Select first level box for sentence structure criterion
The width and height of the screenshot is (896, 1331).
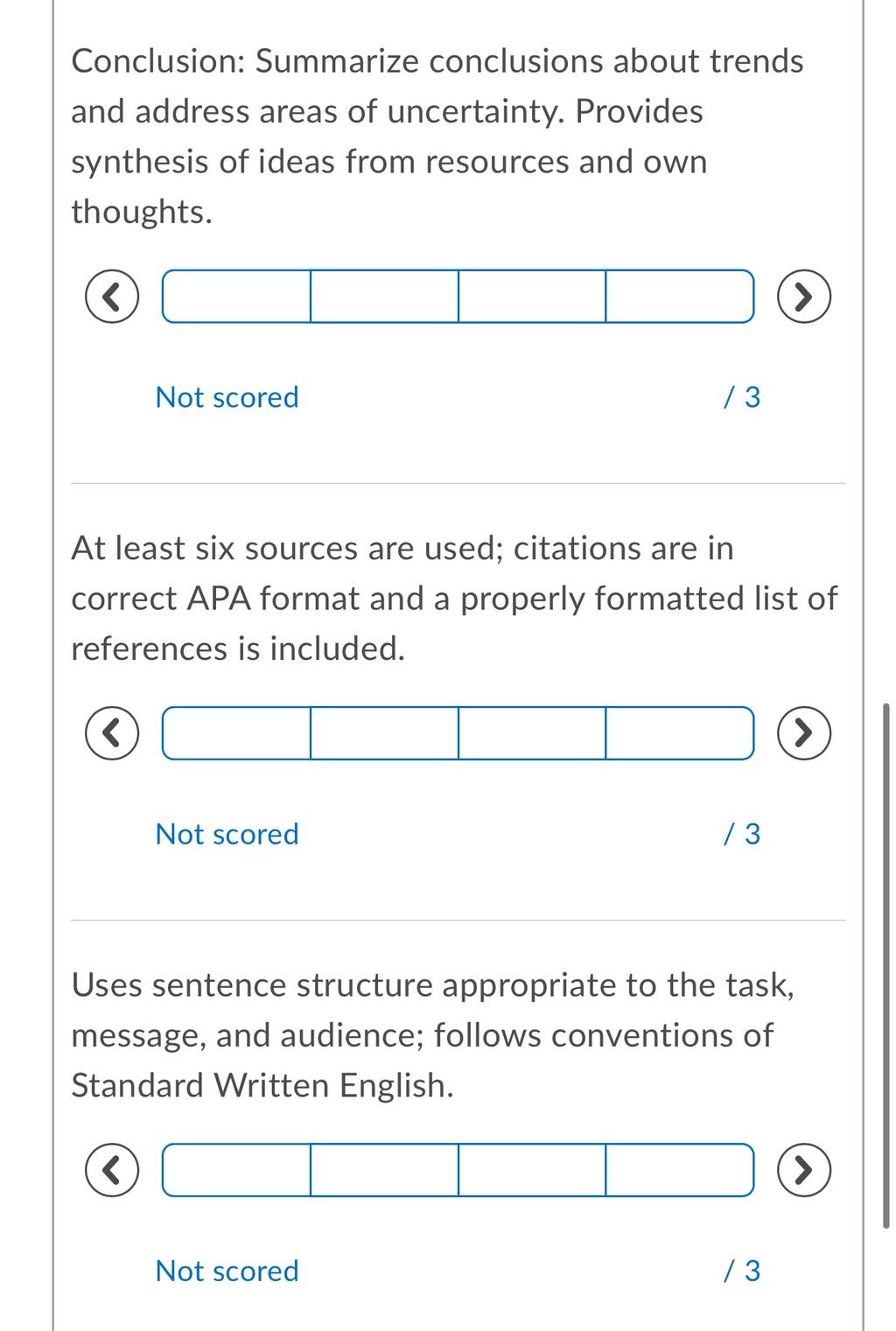click(x=236, y=1170)
